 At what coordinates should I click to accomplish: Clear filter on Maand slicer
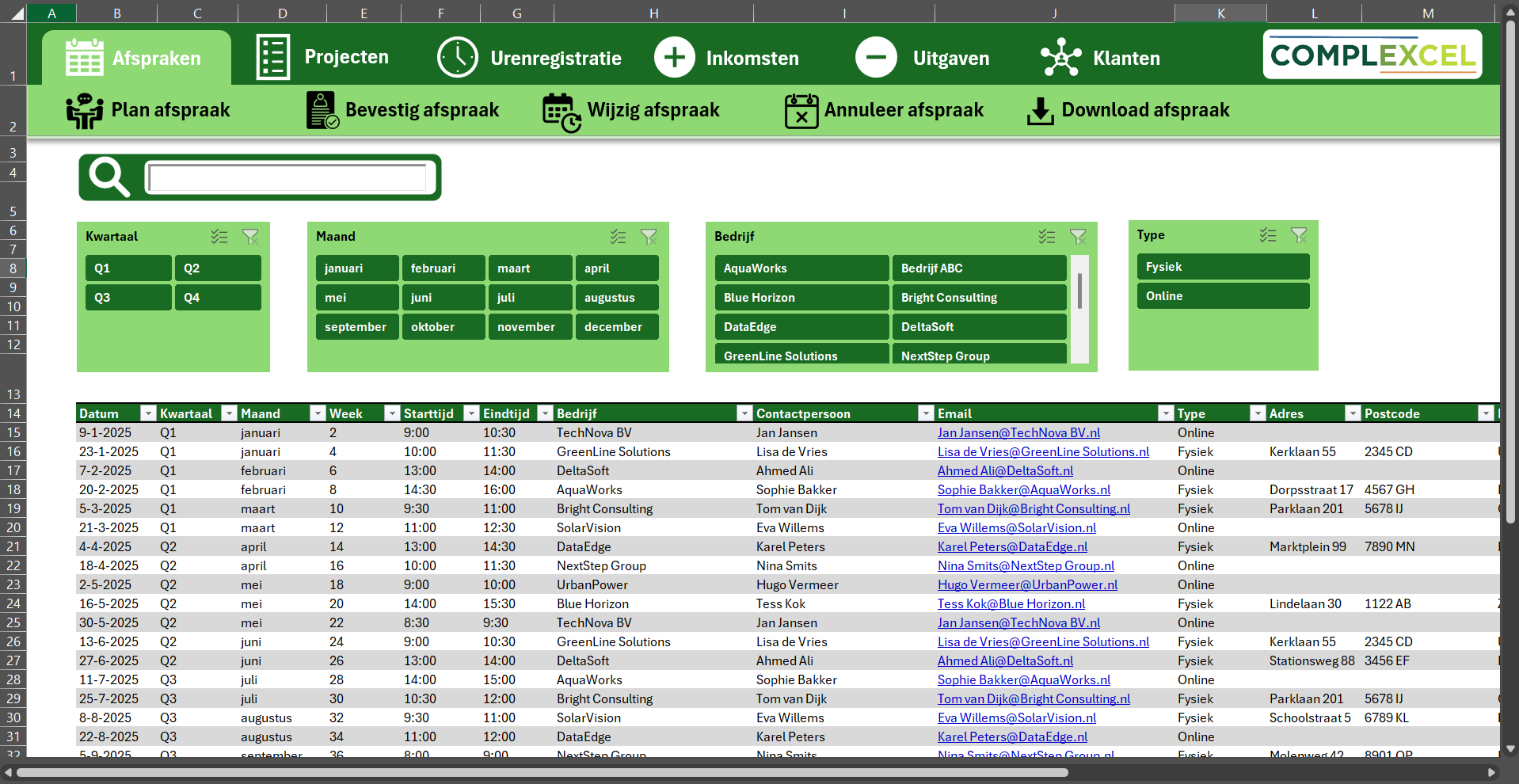coord(649,236)
